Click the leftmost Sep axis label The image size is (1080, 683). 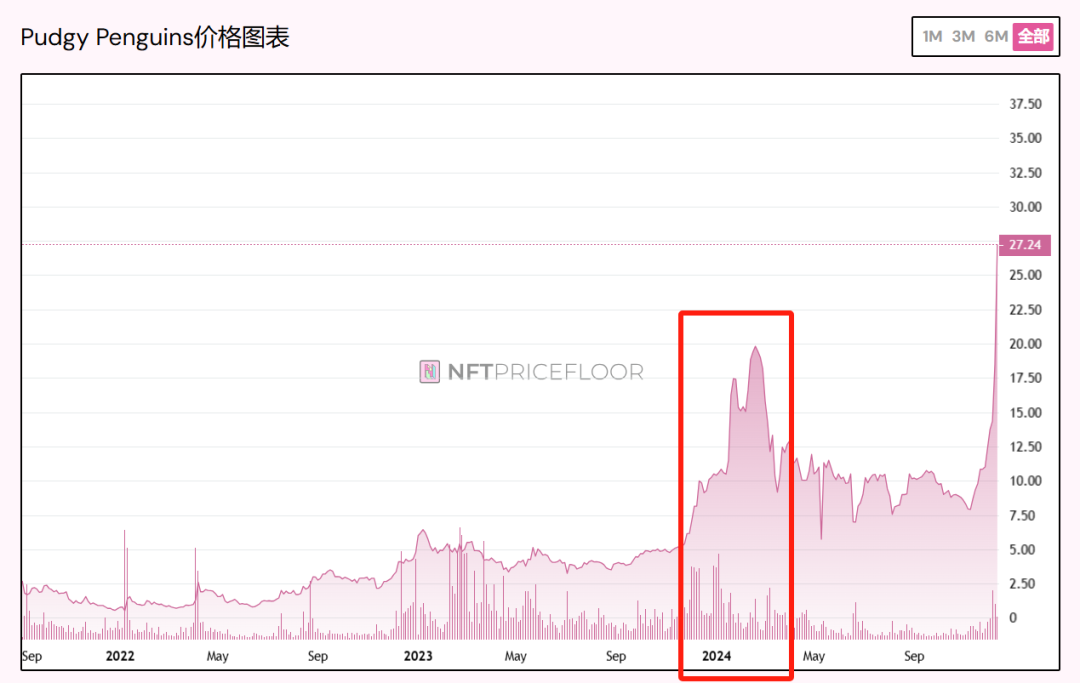coord(31,656)
